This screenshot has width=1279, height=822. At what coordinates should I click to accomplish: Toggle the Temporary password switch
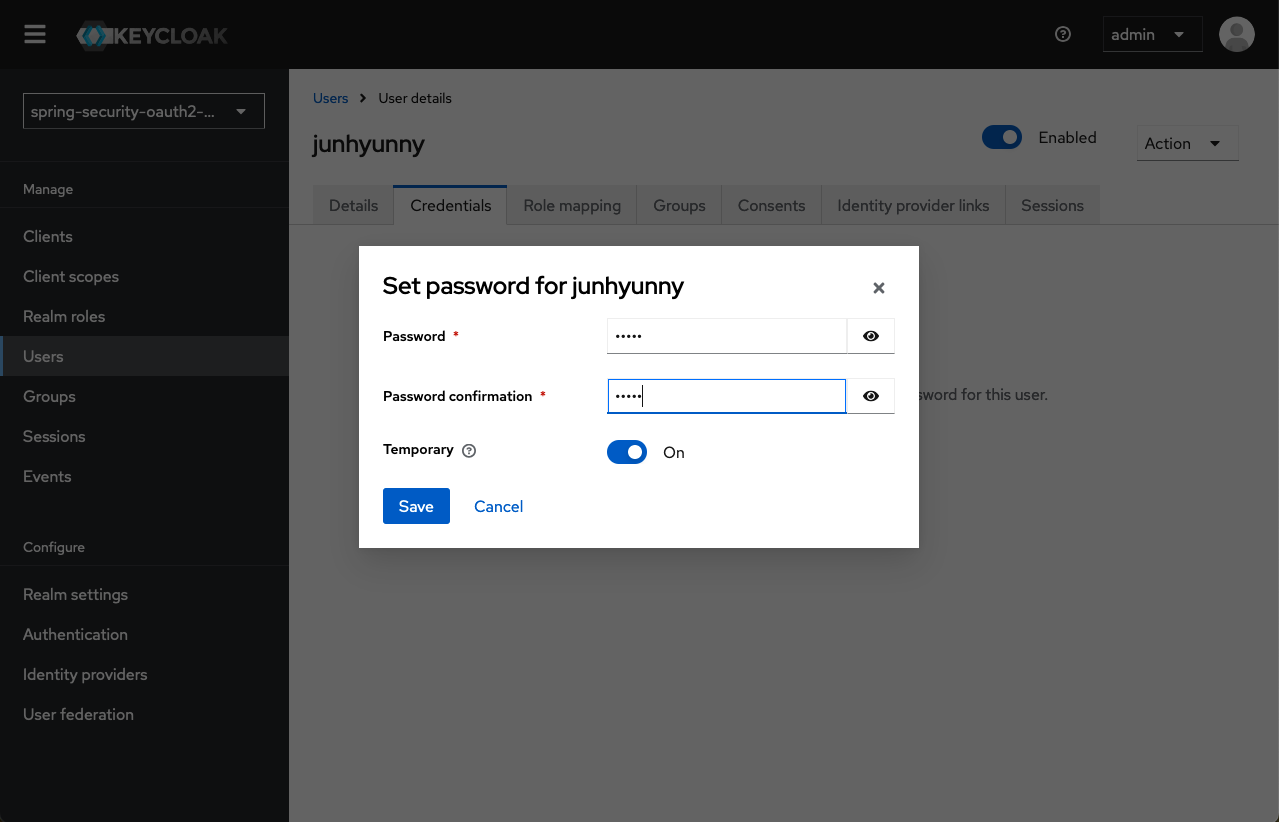coord(627,452)
